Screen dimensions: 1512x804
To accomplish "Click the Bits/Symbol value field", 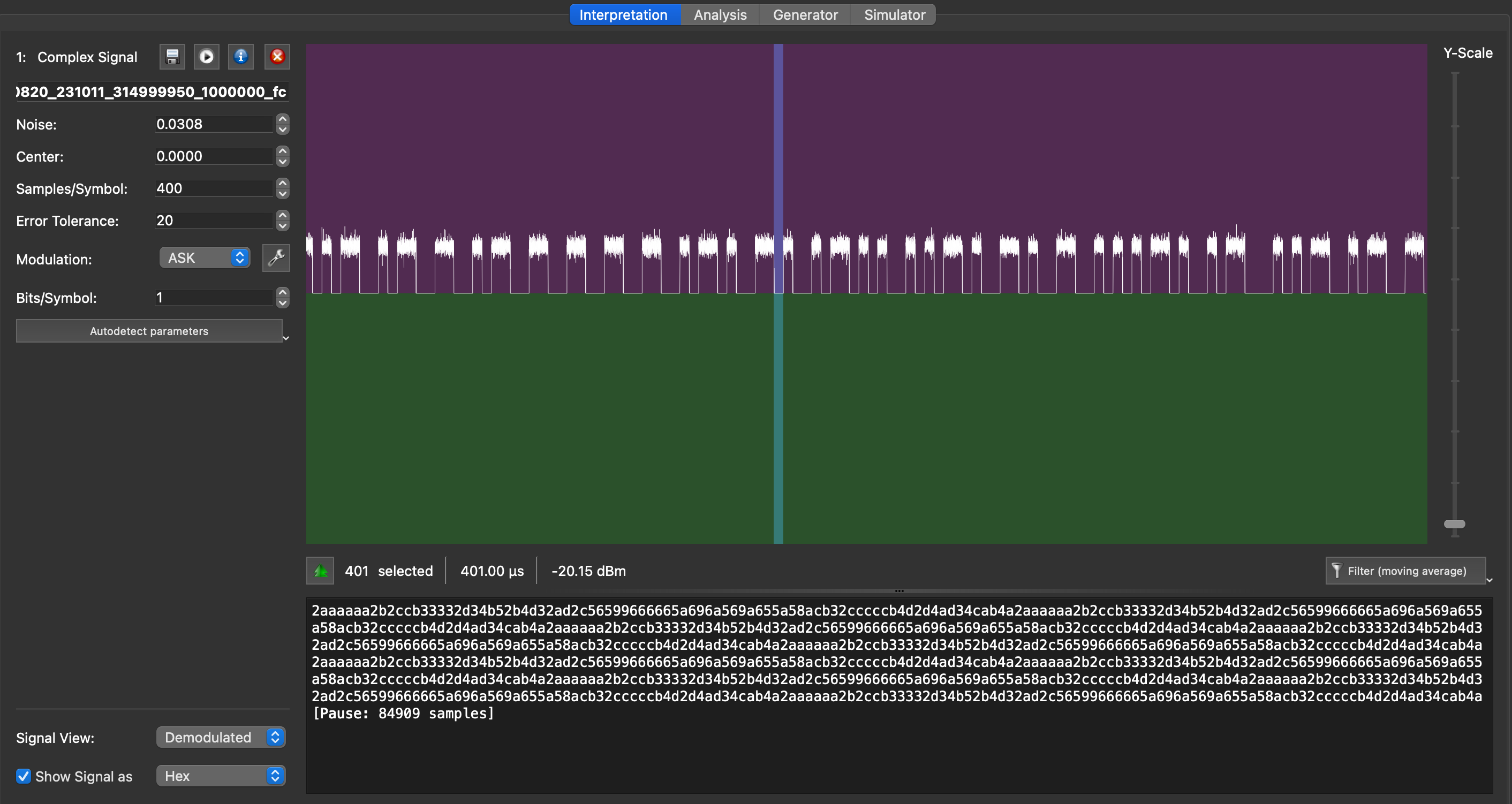I will click(214, 298).
